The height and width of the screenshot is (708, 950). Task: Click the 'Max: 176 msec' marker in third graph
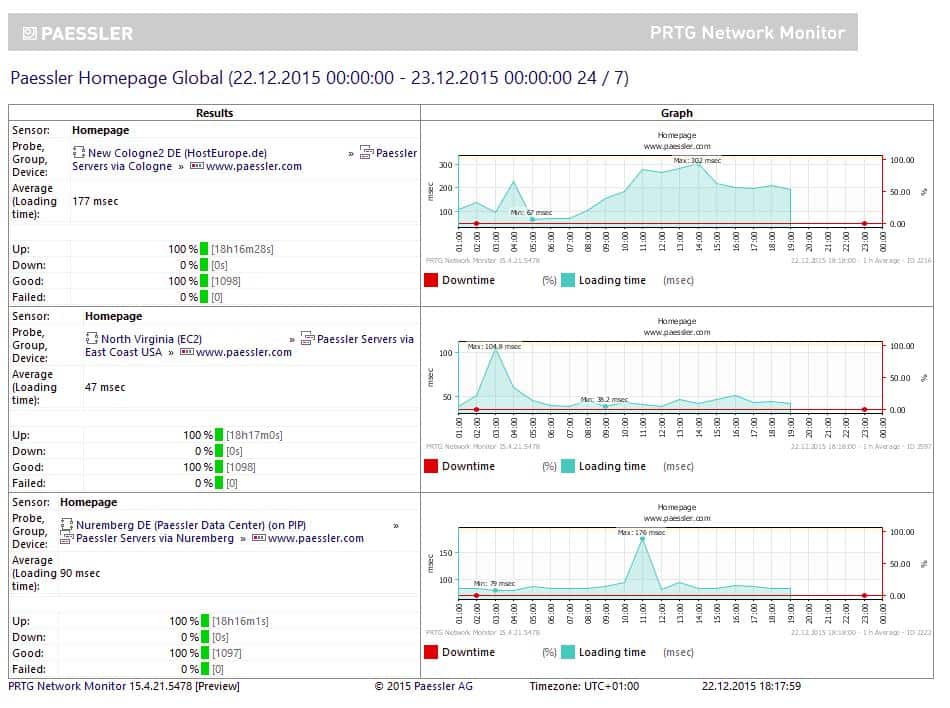tap(641, 532)
